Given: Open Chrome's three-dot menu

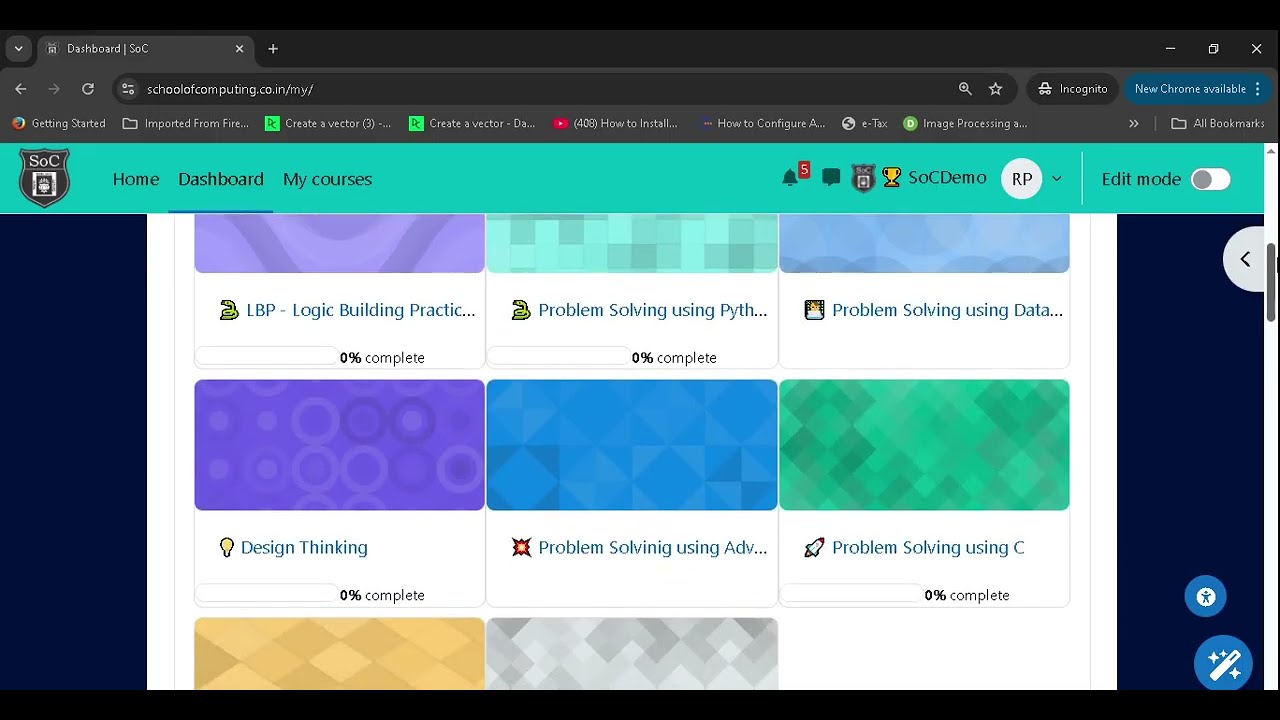Looking at the screenshot, I should coord(1257,89).
